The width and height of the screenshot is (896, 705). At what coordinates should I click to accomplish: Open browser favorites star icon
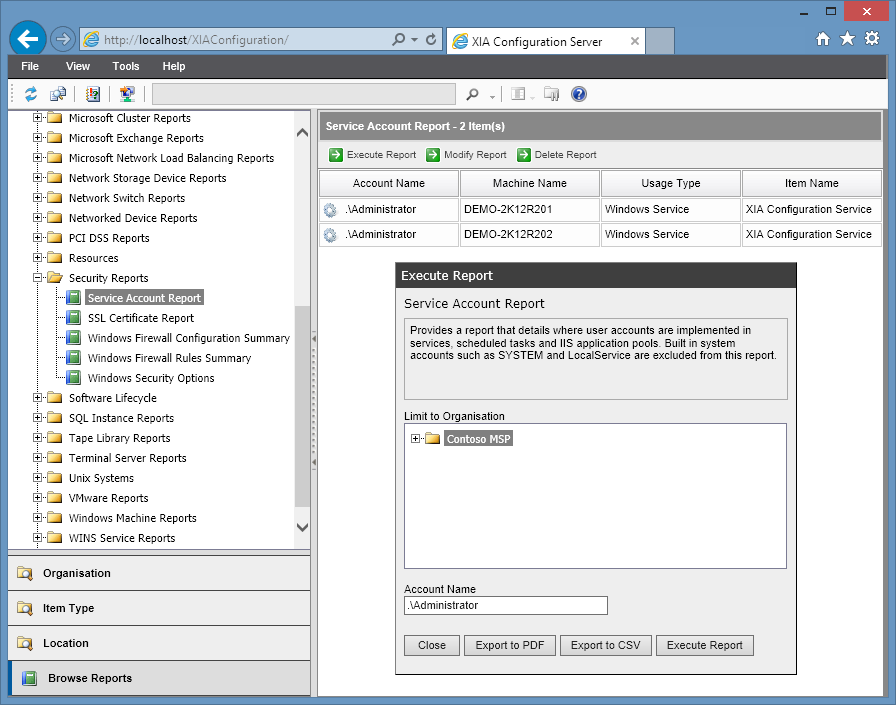point(847,39)
